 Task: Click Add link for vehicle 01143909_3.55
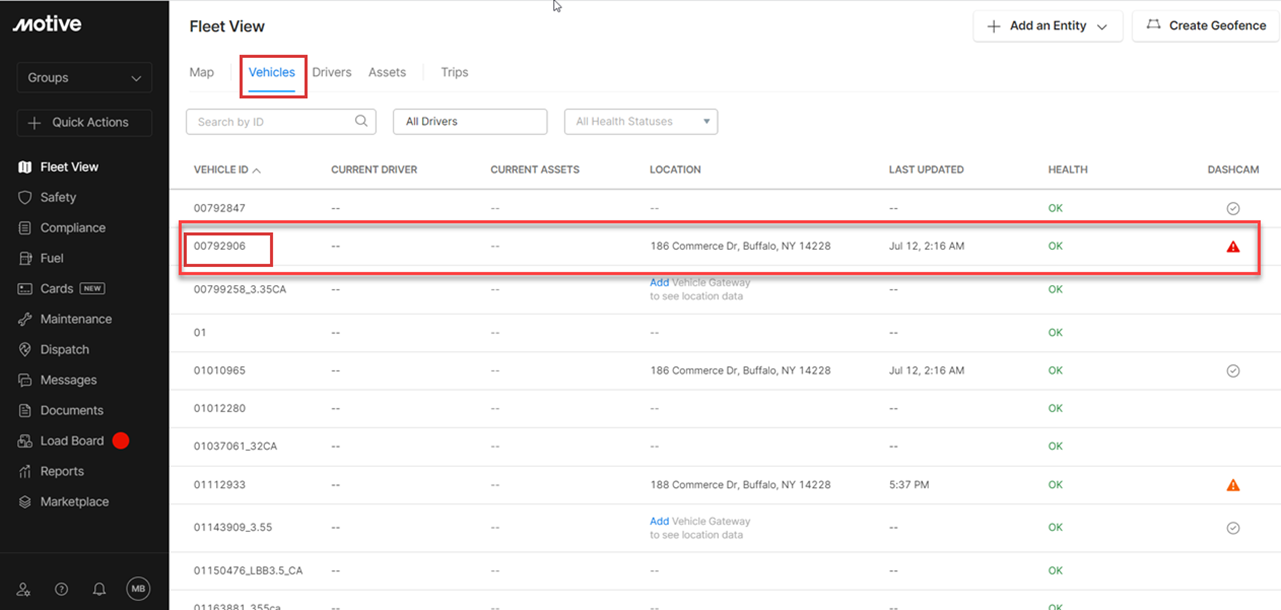(x=659, y=521)
